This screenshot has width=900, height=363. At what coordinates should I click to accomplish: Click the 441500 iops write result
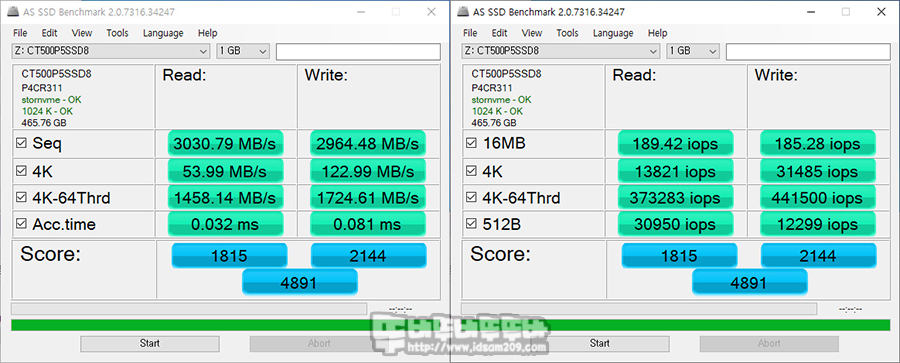[x=818, y=198]
